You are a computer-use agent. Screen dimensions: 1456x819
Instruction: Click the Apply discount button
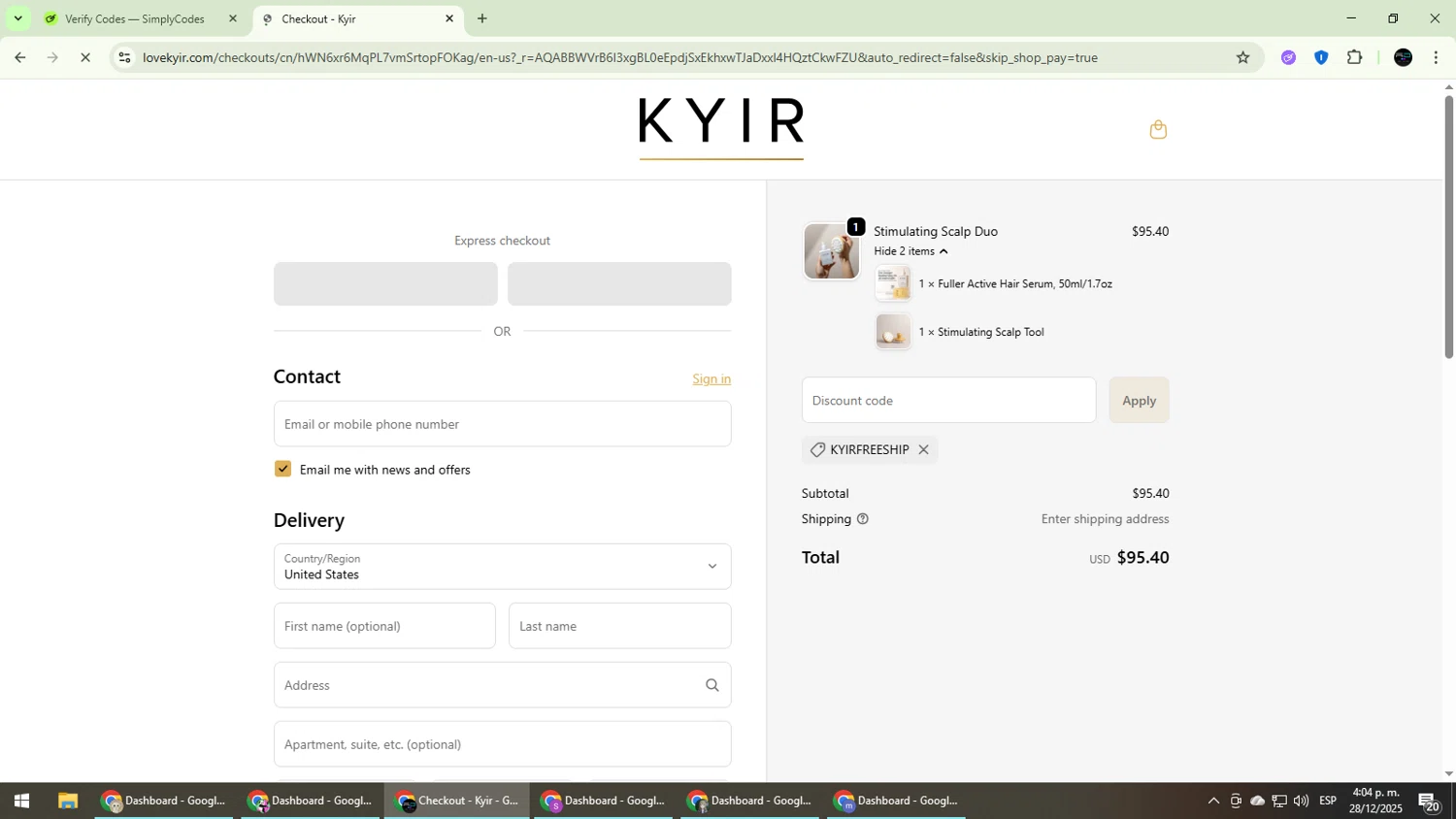point(1139,400)
